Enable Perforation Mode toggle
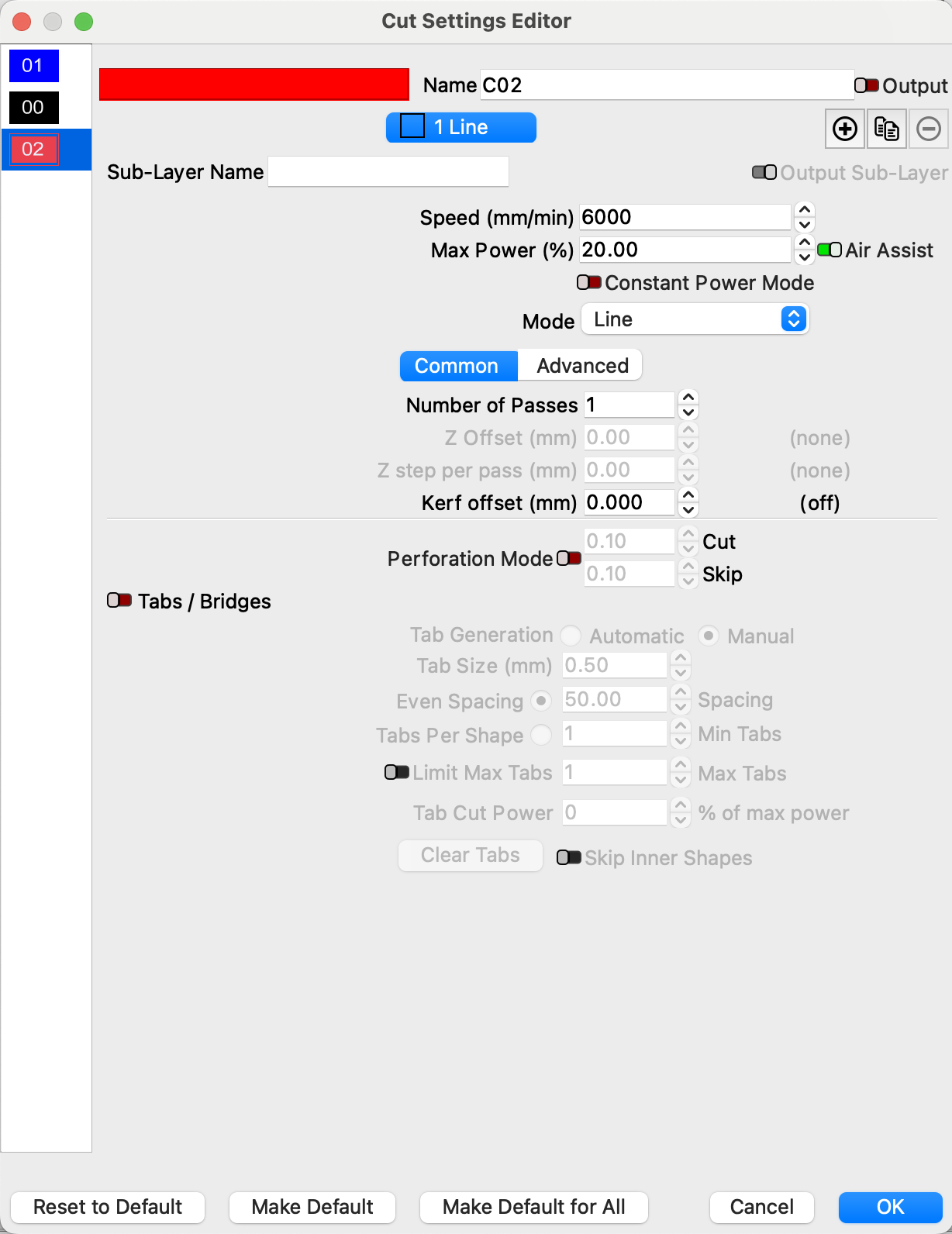 pos(569,558)
